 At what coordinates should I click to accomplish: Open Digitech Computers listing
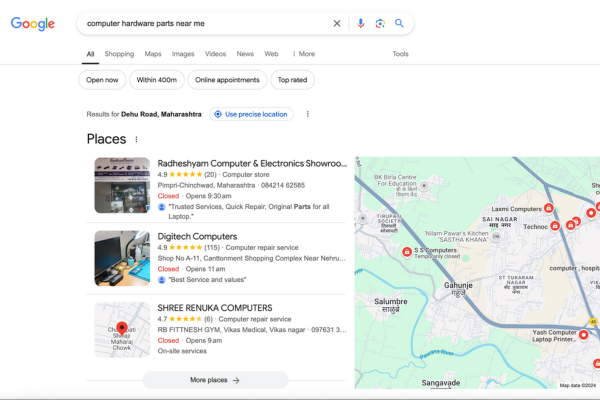point(197,237)
